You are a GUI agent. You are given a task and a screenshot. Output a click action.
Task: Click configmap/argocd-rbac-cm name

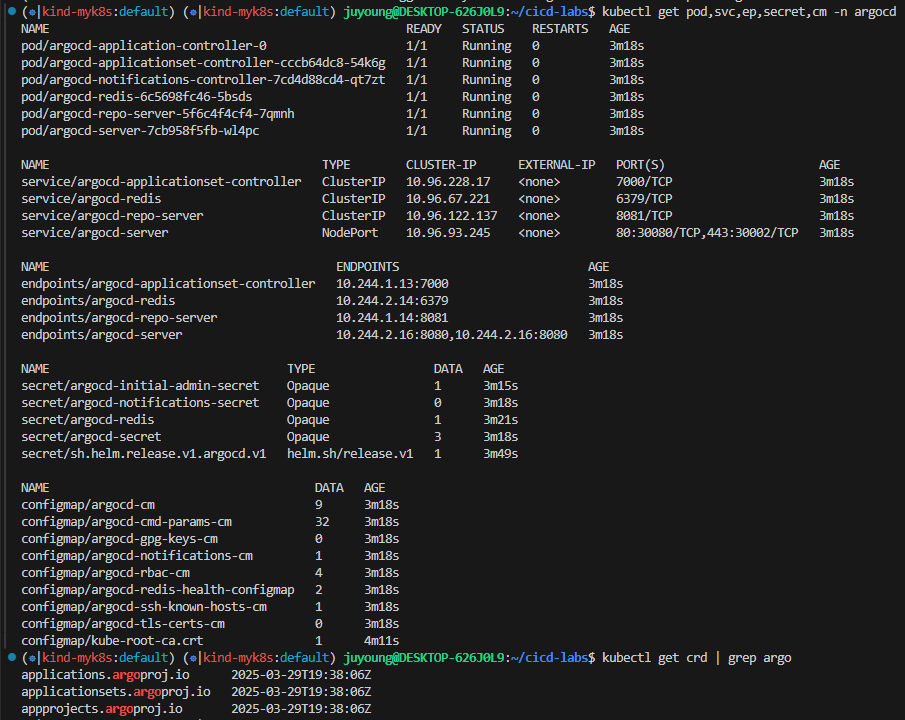(106, 573)
